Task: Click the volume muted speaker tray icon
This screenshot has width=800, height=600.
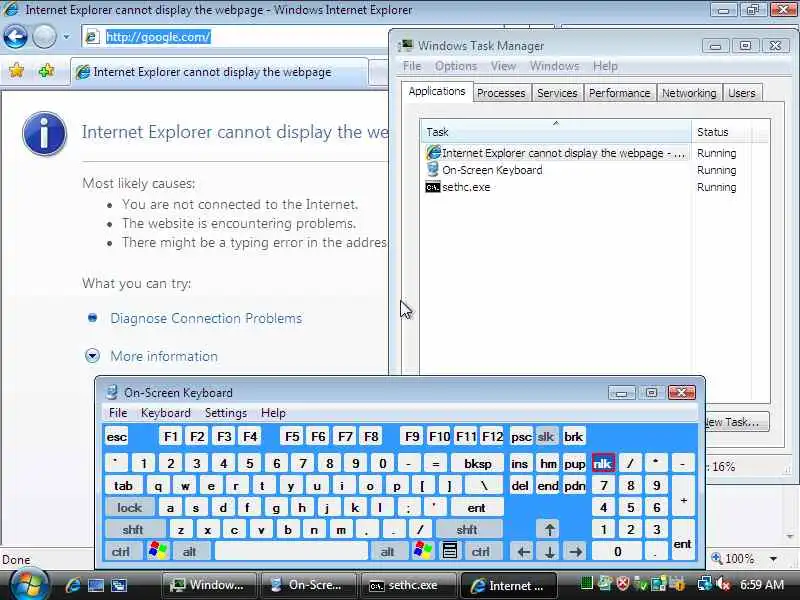Action: point(723,583)
